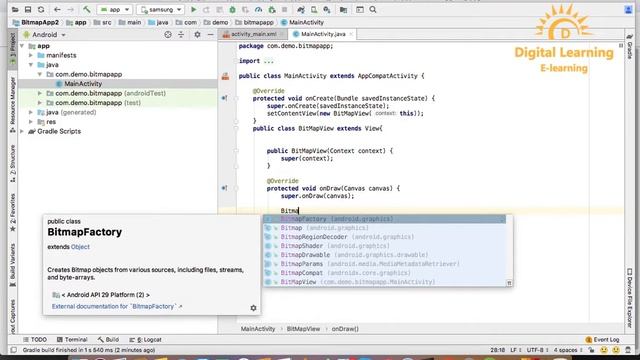Toggle the Build Variants tool window
The width and height of the screenshot is (640, 360).
point(13,264)
